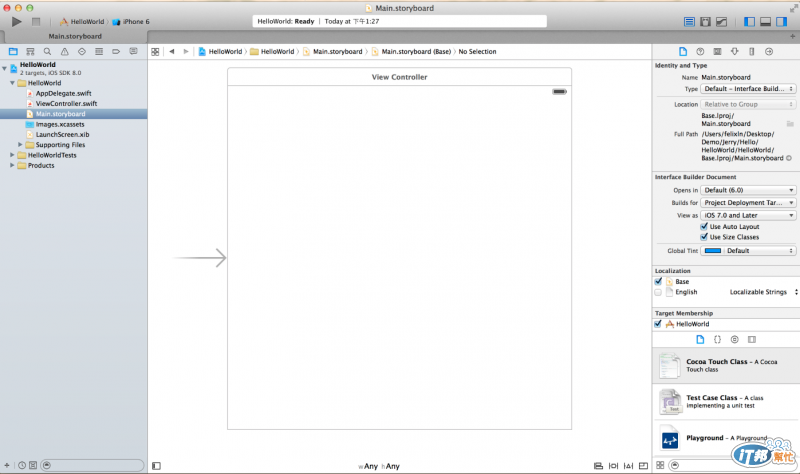Open the Pin constraints menu
The width and height of the screenshot is (800, 474).
(x=613, y=466)
